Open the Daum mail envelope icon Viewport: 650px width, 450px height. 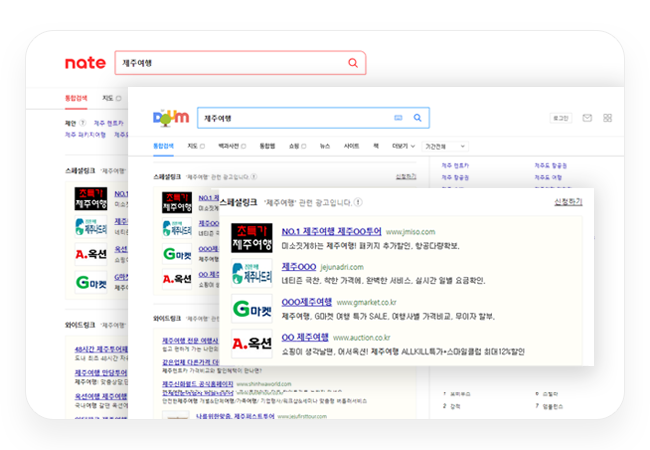(x=587, y=118)
